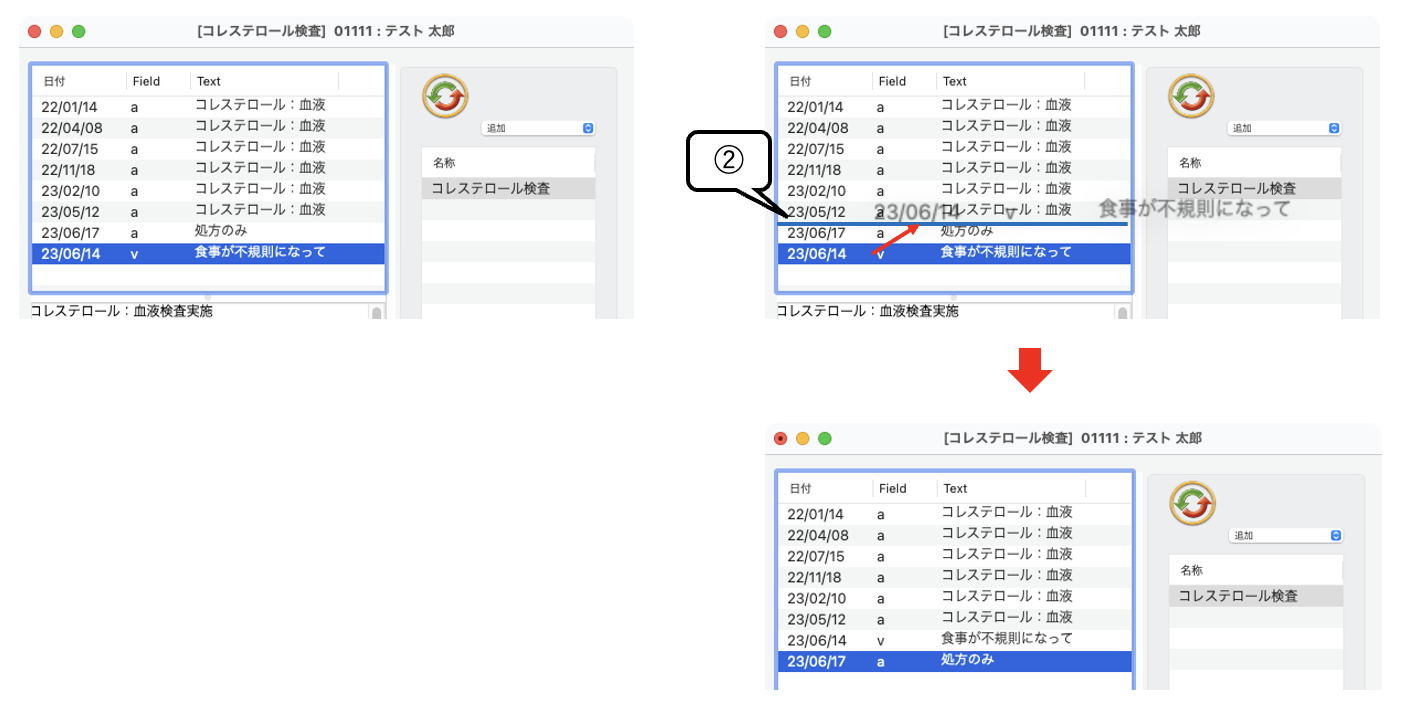This screenshot has width=1408, height=712.
Task: Click the circular refresh icon in bottom window
Action: (x=1192, y=504)
